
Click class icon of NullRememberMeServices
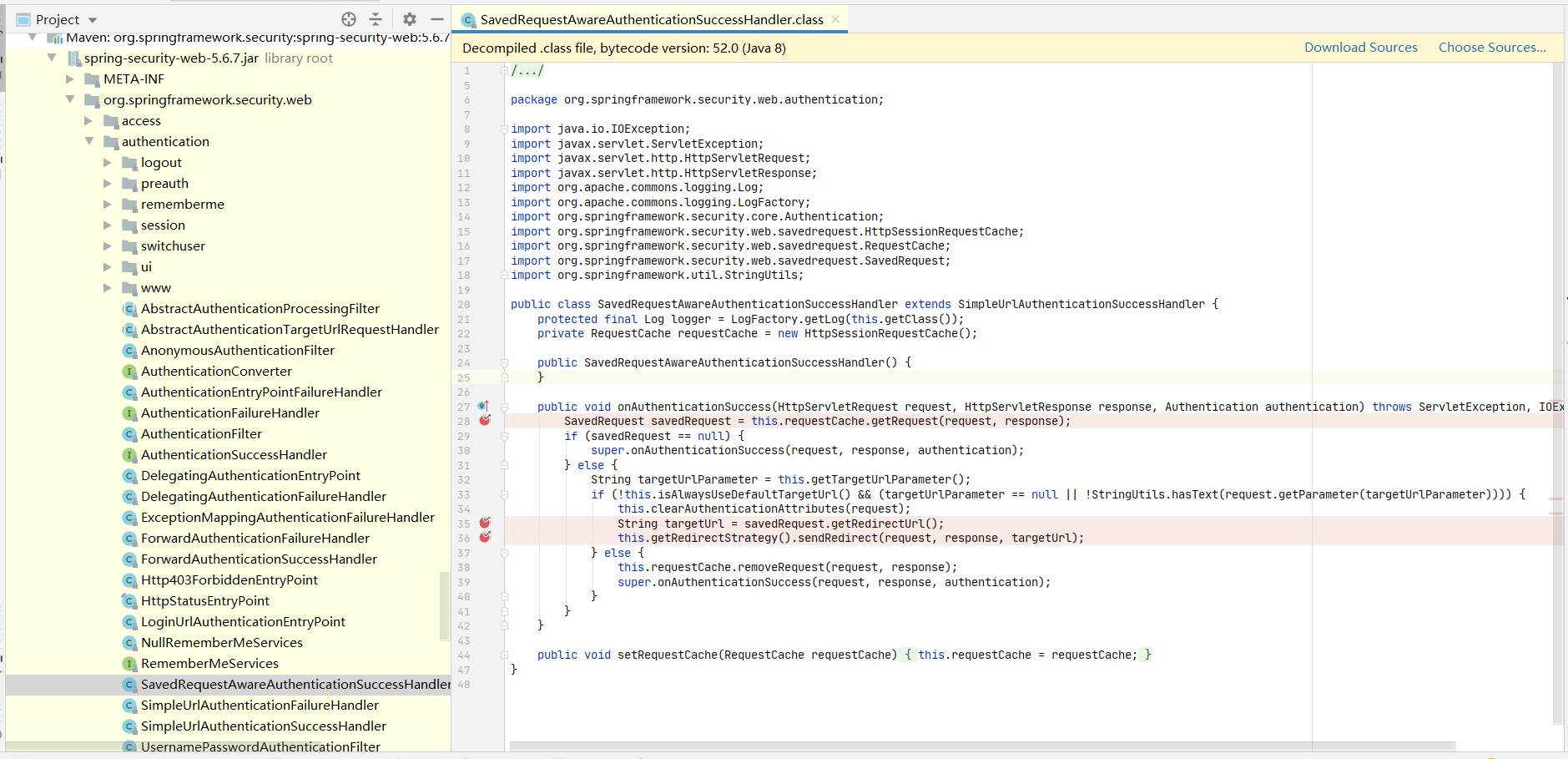point(129,643)
